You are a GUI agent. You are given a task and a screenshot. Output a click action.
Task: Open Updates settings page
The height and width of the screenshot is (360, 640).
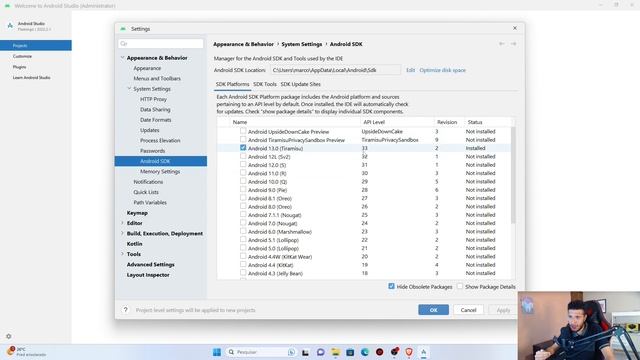coord(149,130)
